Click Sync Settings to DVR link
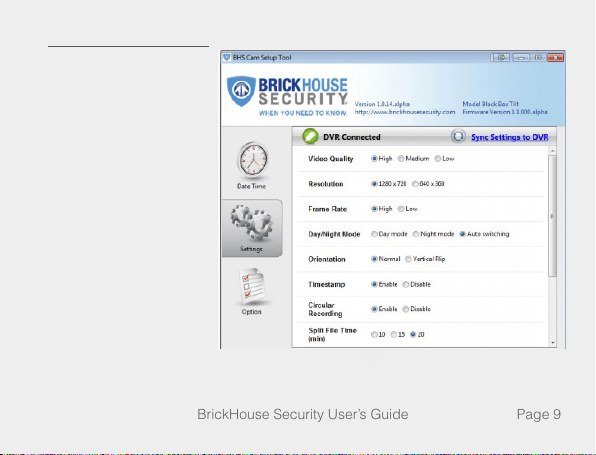 tap(510, 137)
